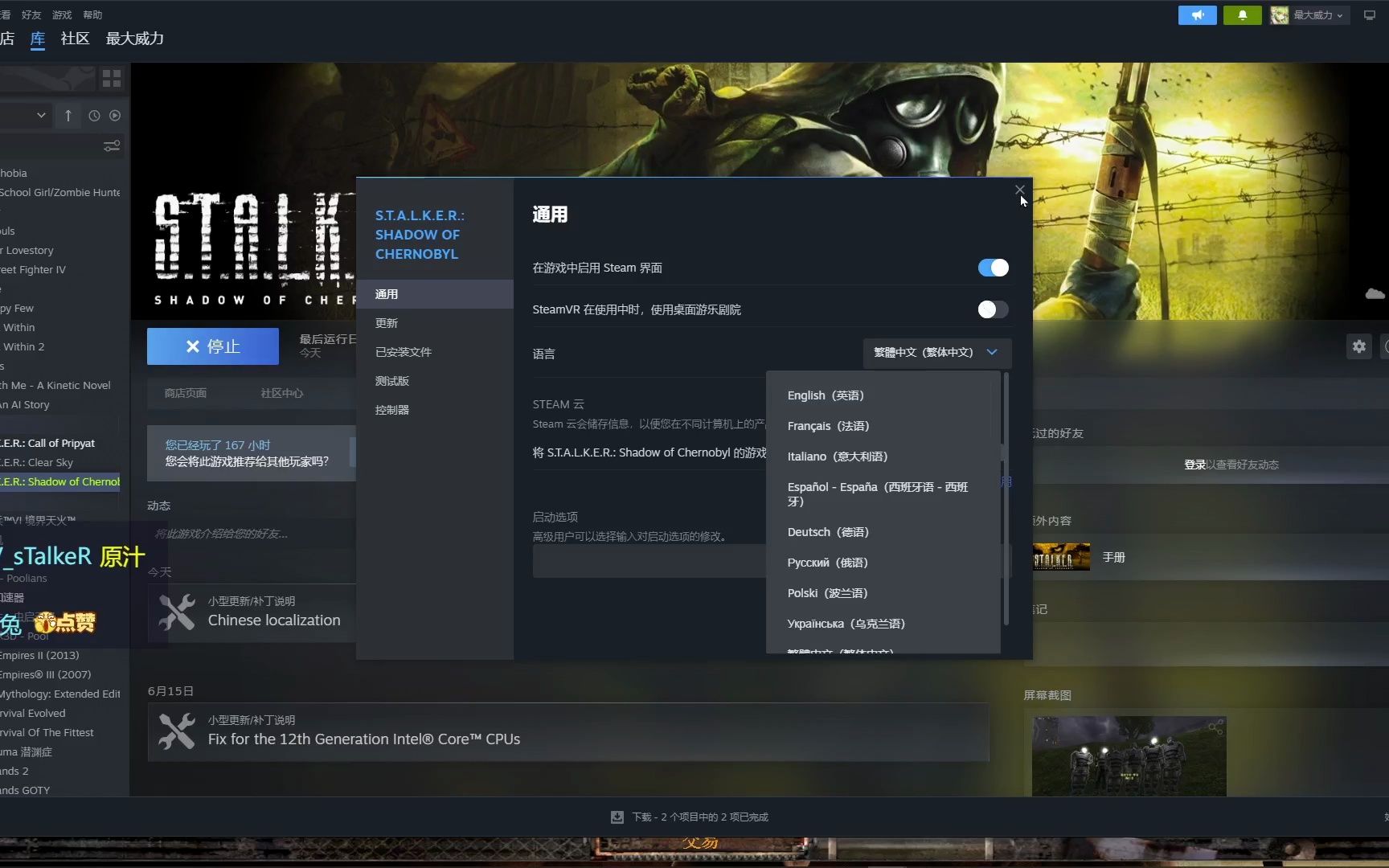Open the 最大威力 profile nav tab

point(134,39)
